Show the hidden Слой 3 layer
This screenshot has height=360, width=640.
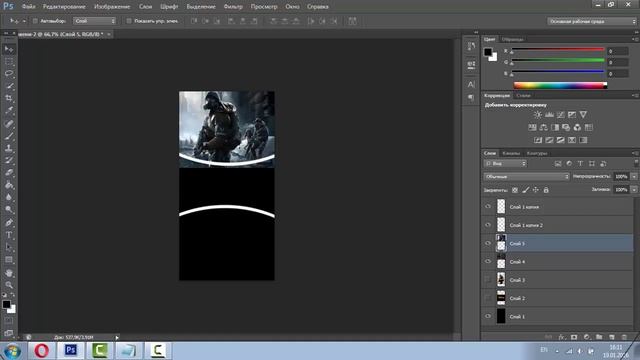pyautogui.click(x=488, y=280)
